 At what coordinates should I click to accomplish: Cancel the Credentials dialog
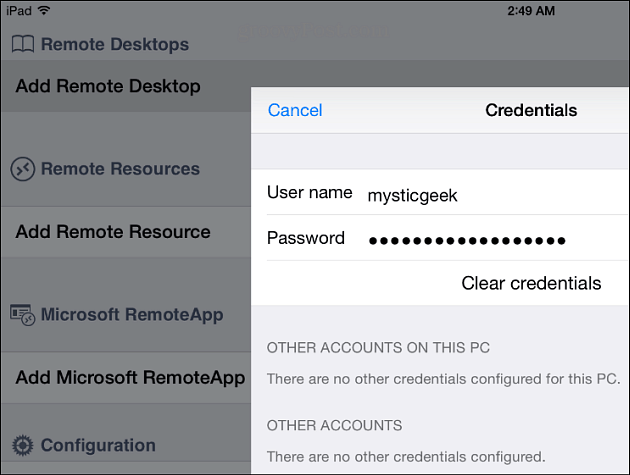(x=295, y=110)
